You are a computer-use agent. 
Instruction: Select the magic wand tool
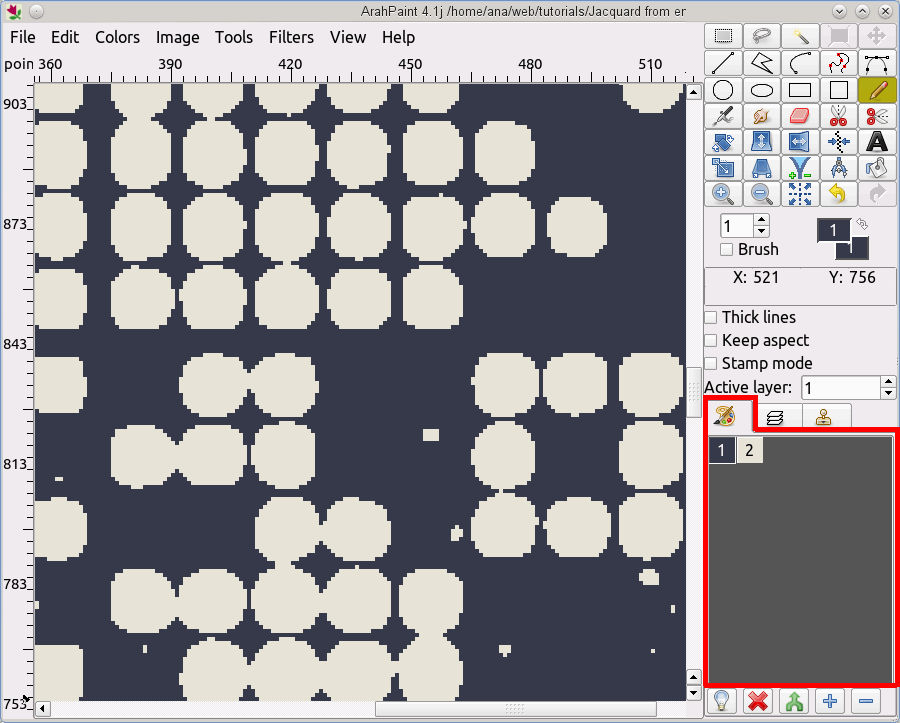(800, 36)
